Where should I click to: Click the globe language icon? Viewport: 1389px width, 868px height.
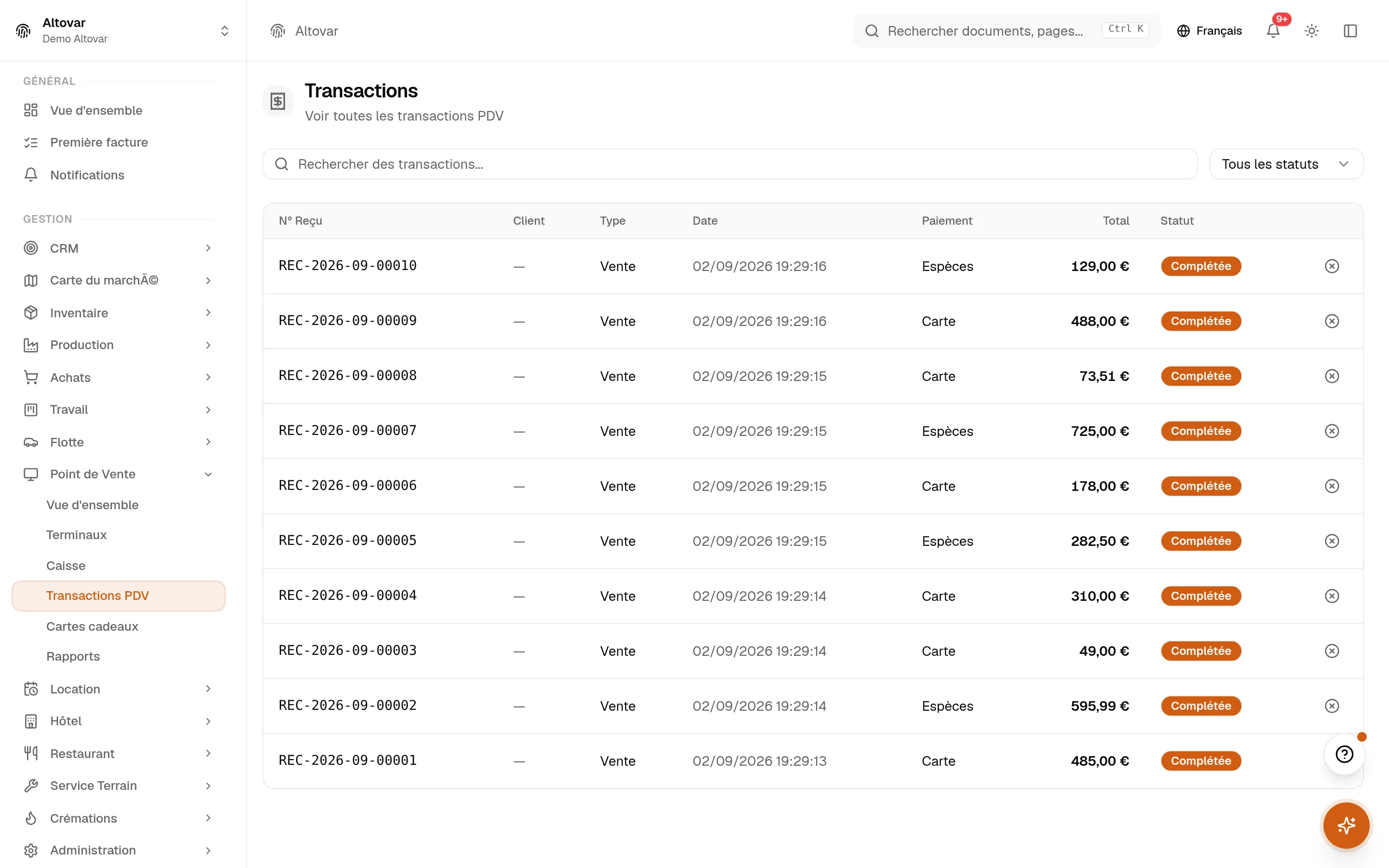pyautogui.click(x=1183, y=31)
